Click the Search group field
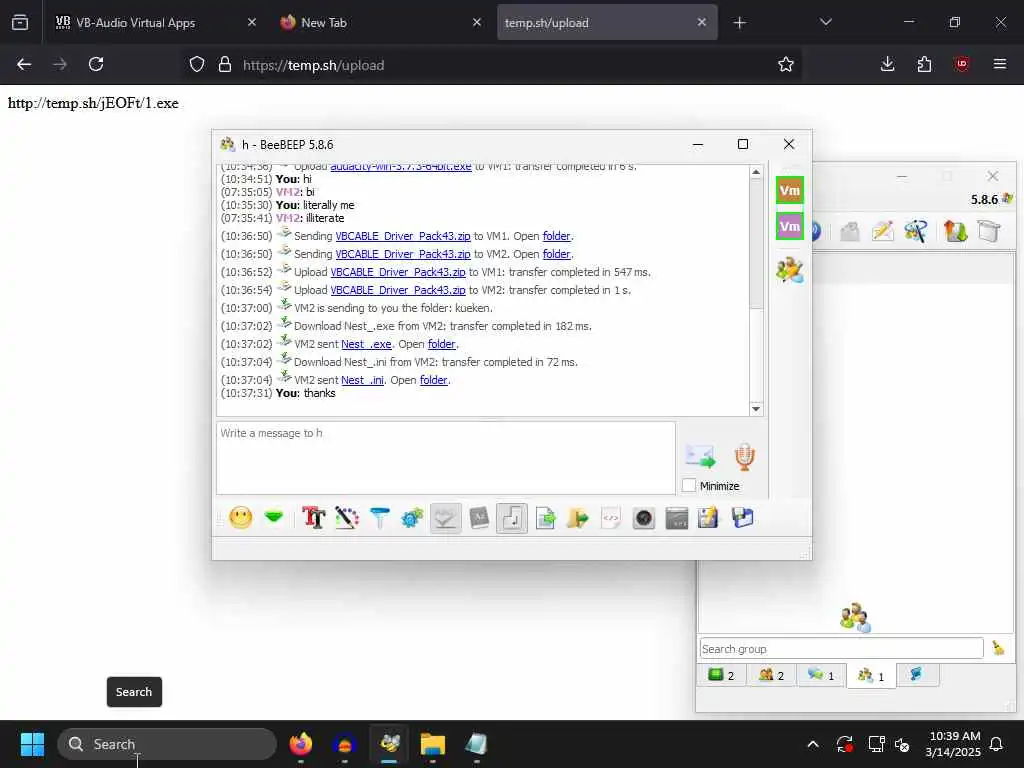Screen dimensions: 1024x768 click(x=841, y=648)
